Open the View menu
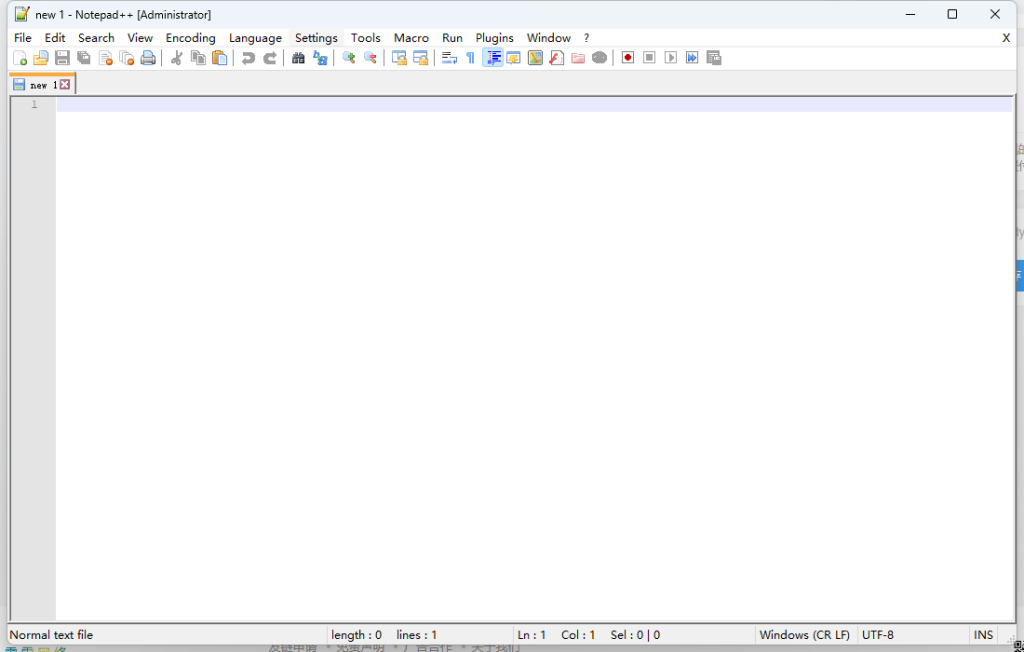Image resolution: width=1024 pixels, height=652 pixels. (140, 38)
